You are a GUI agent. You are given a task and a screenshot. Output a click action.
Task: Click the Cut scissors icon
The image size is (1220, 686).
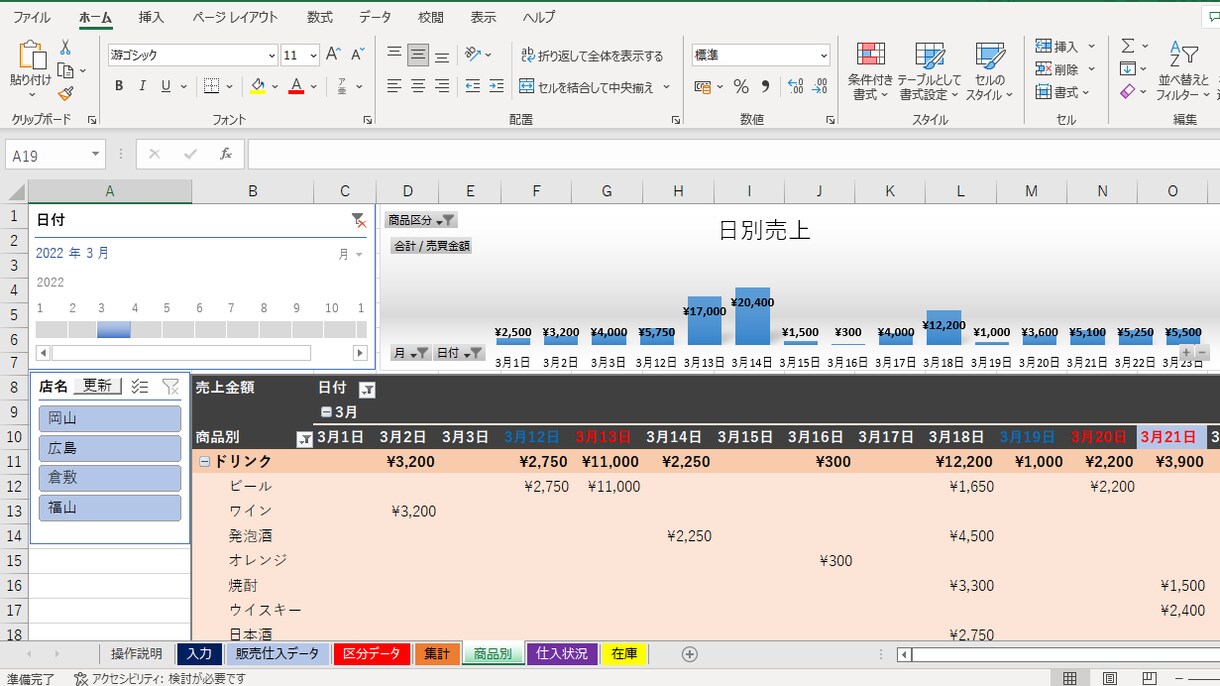pyautogui.click(x=66, y=47)
